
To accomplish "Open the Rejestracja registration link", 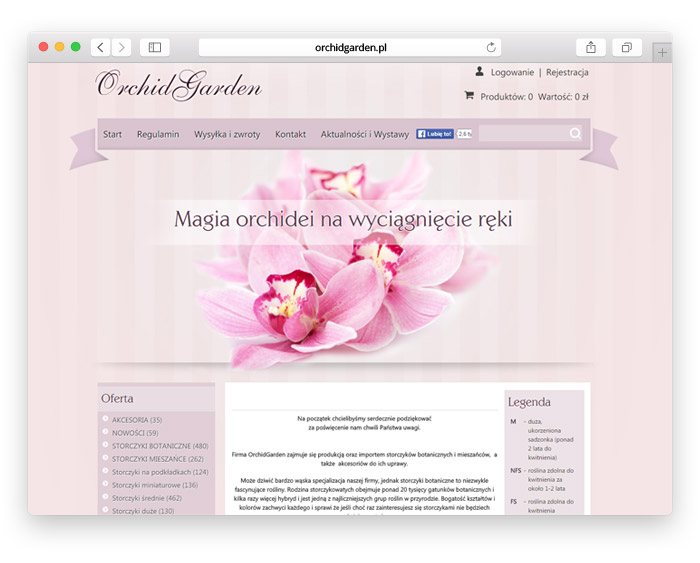I will (567, 72).
